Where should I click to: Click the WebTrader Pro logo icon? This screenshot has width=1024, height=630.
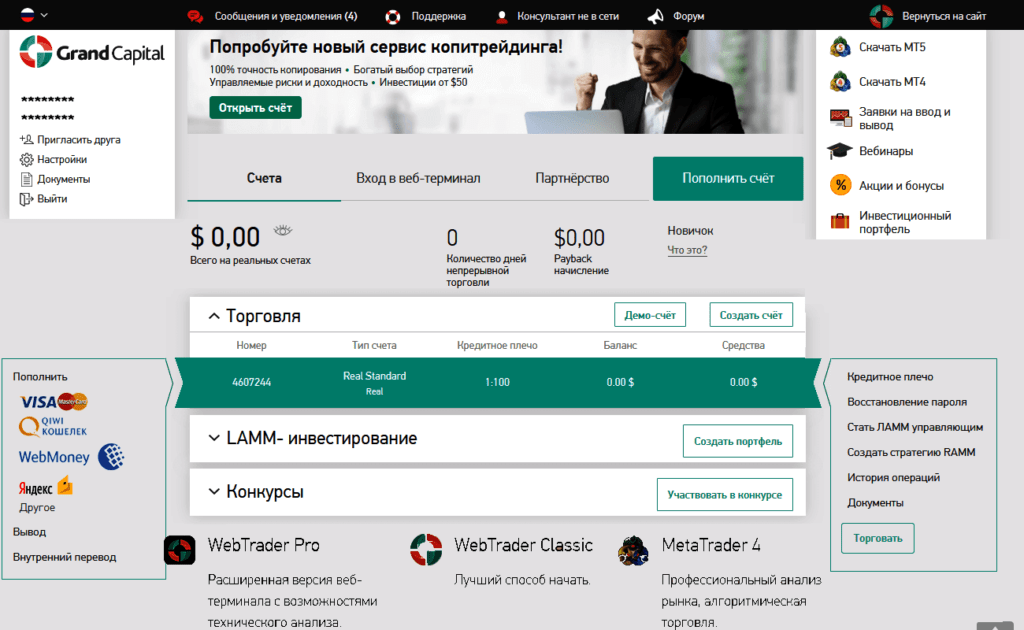click(180, 550)
